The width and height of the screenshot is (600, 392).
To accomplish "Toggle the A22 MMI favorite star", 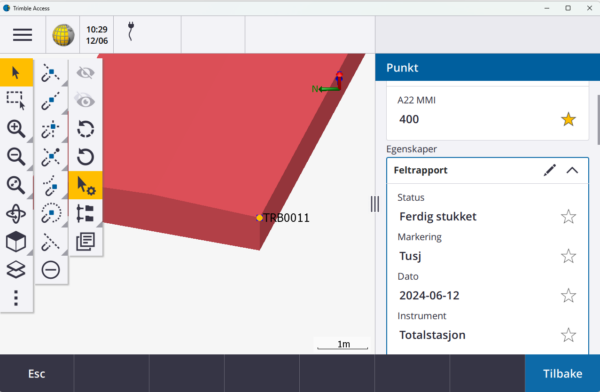I will [x=568, y=119].
